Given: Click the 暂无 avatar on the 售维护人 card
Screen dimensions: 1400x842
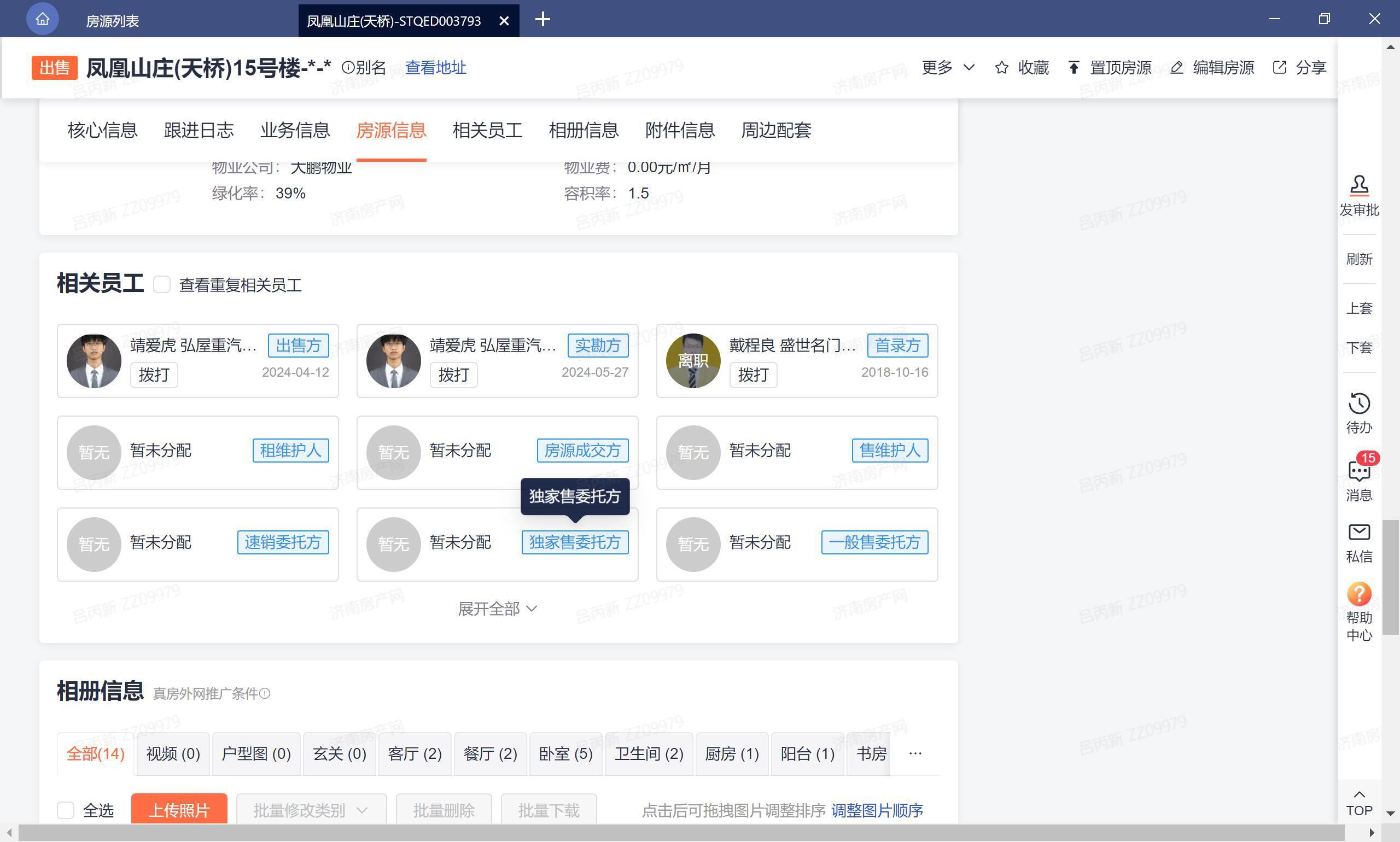Looking at the screenshot, I should [x=693, y=452].
